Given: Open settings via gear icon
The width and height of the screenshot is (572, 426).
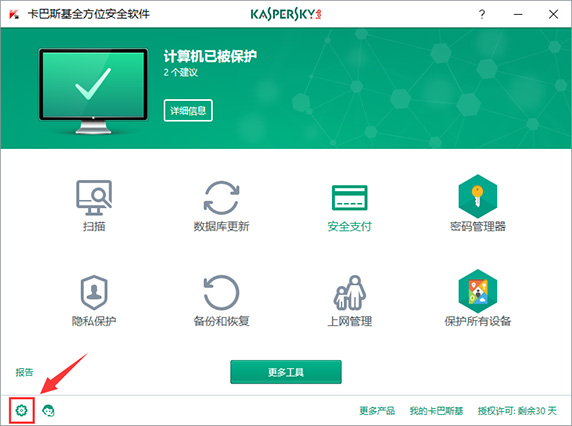Looking at the screenshot, I should pyautogui.click(x=22, y=410).
